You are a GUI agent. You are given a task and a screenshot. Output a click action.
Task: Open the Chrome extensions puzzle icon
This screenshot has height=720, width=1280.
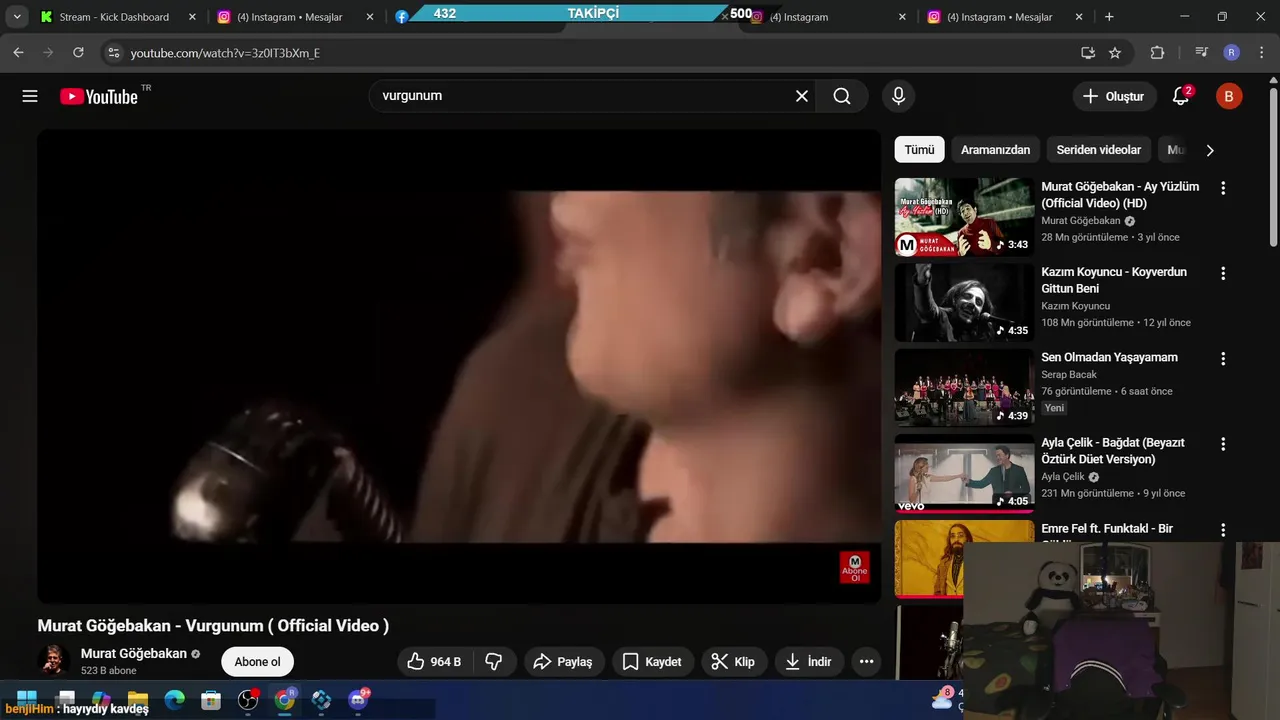tap(1158, 53)
